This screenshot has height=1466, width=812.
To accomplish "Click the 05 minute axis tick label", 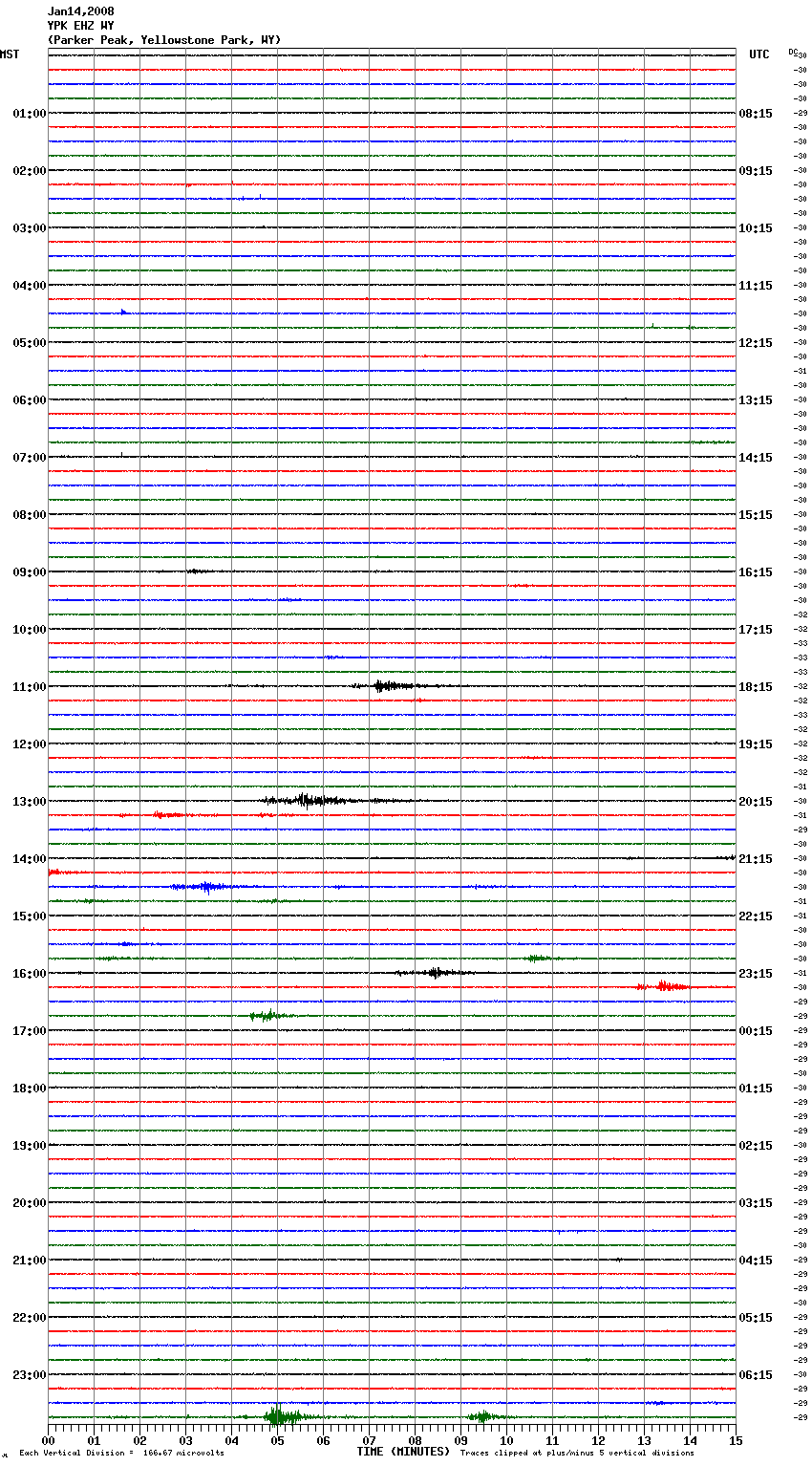I will coord(277,1440).
